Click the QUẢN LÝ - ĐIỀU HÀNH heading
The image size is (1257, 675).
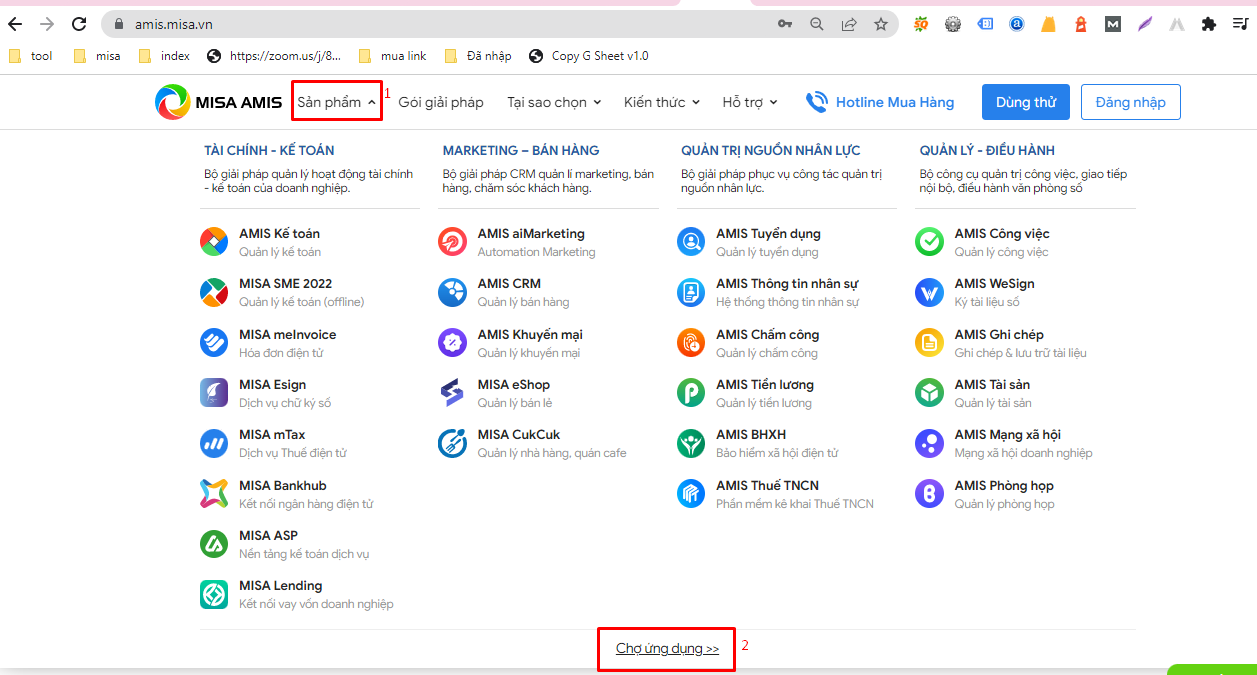pyautogui.click(x=987, y=150)
